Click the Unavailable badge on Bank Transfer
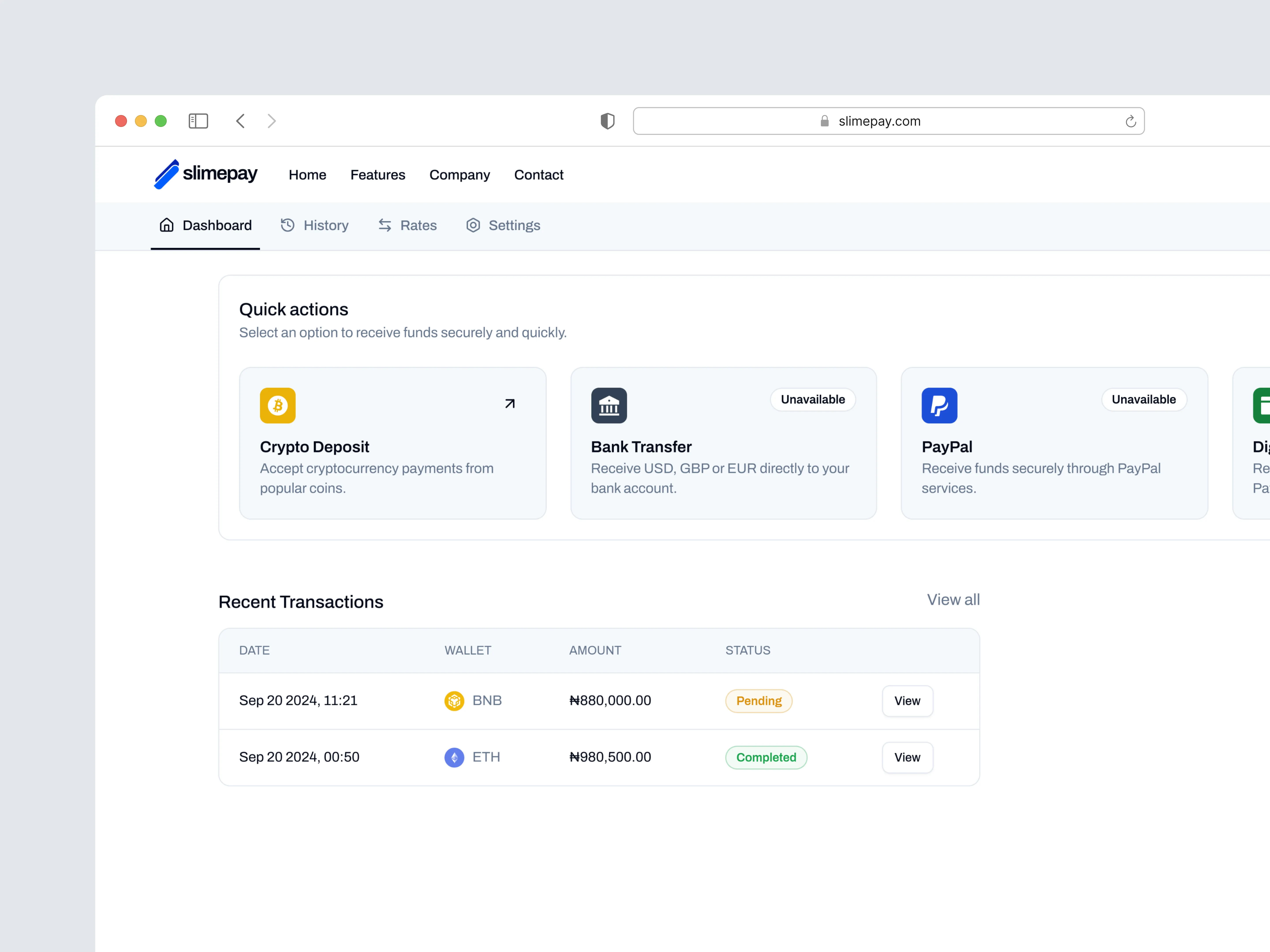Viewport: 1270px width, 952px height. [x=812, y=399]
